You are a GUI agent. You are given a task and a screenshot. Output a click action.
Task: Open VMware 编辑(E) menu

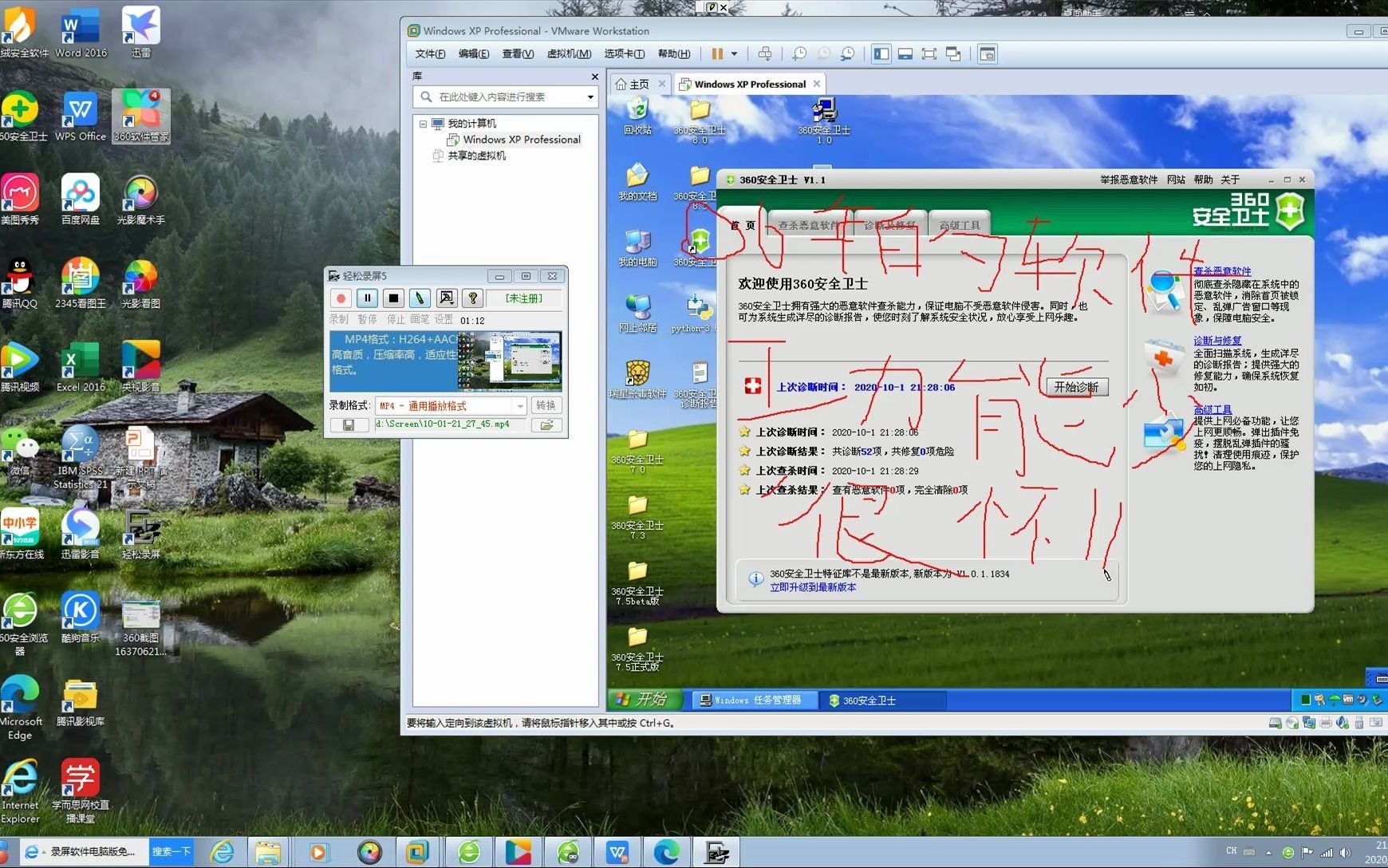pyautogui.click(x=474, y=54)
